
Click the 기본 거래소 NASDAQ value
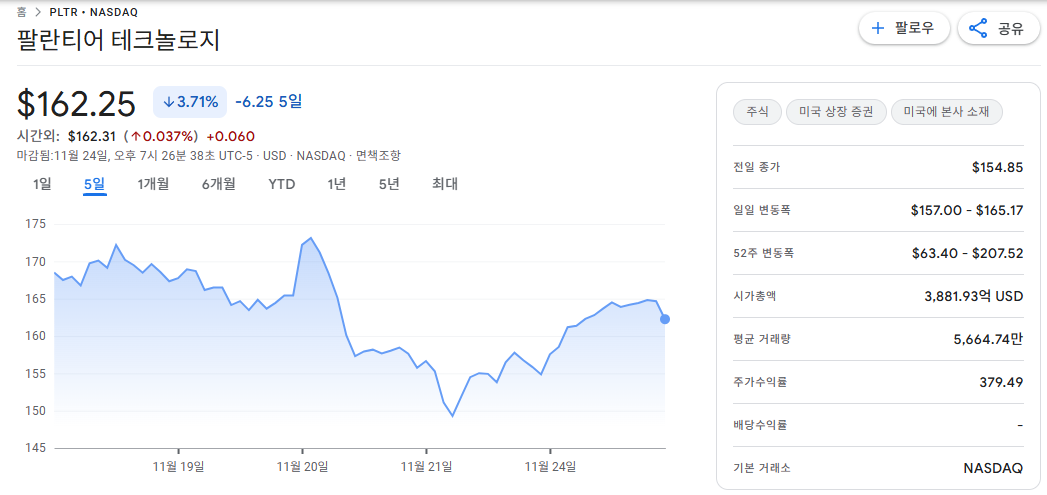click(x=994, y=468)
